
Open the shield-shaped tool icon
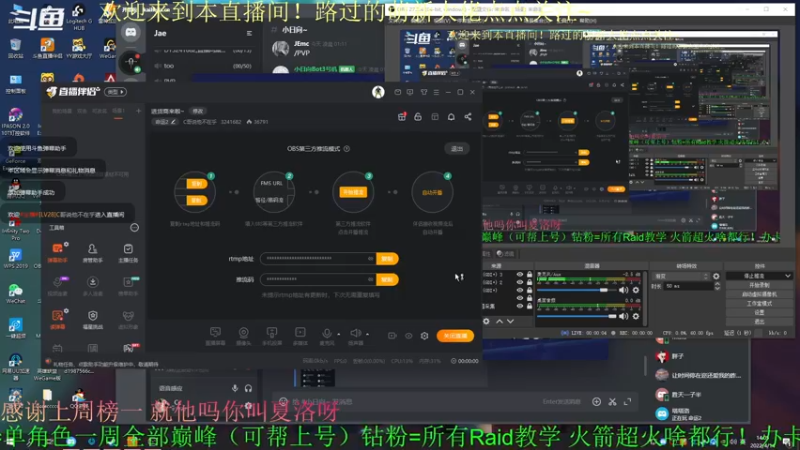(x=92, y=318)
